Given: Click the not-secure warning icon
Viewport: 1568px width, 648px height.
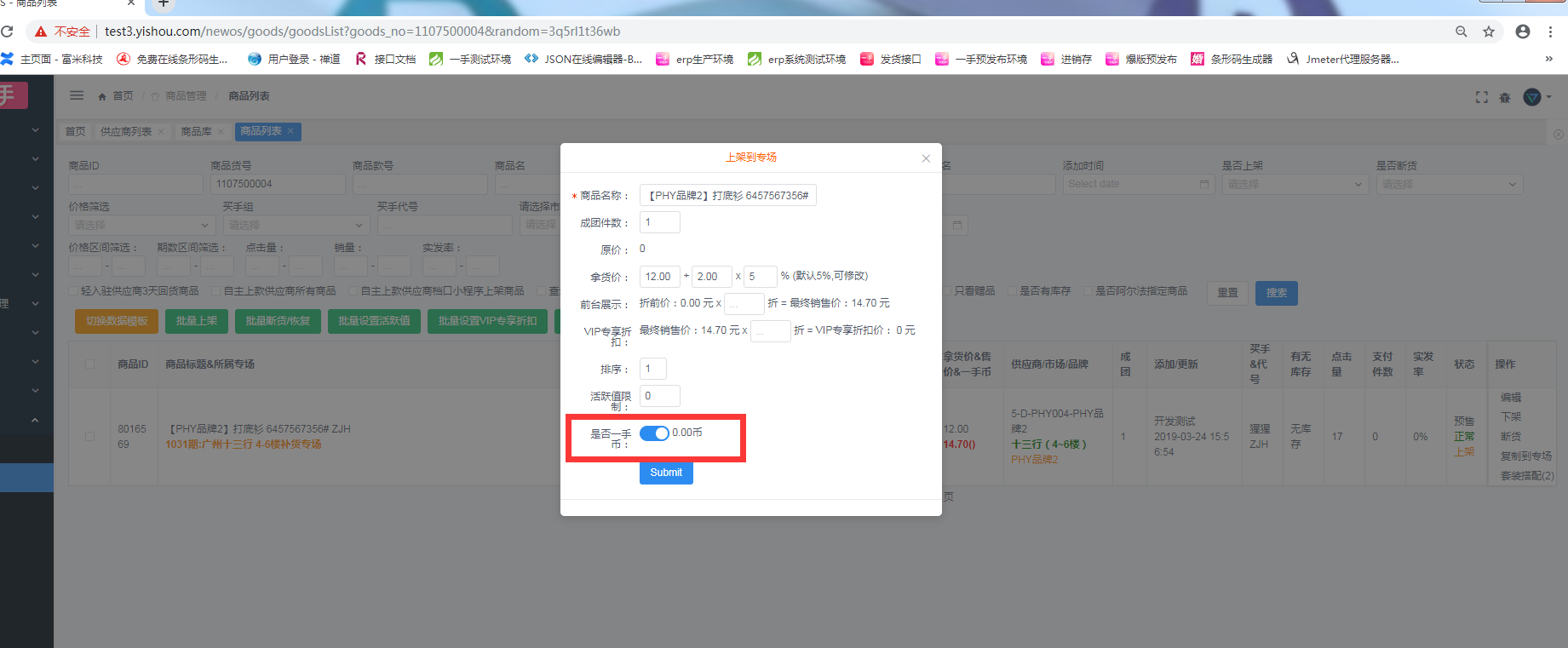Looking at the screenshot, I should pyautogui.click(x=40, y=32).
